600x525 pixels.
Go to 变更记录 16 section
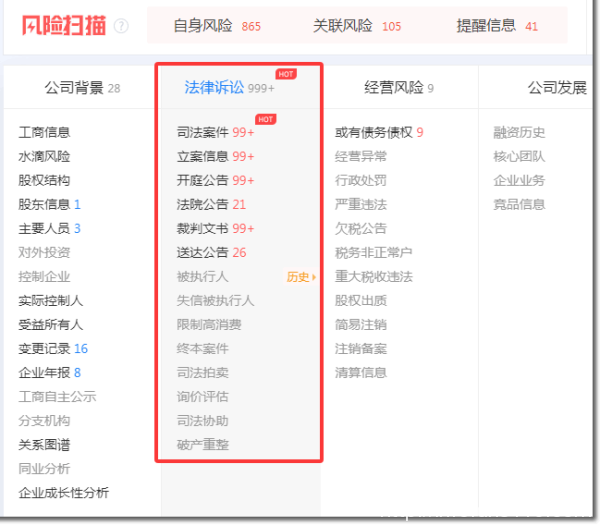[x=53, y=348]
